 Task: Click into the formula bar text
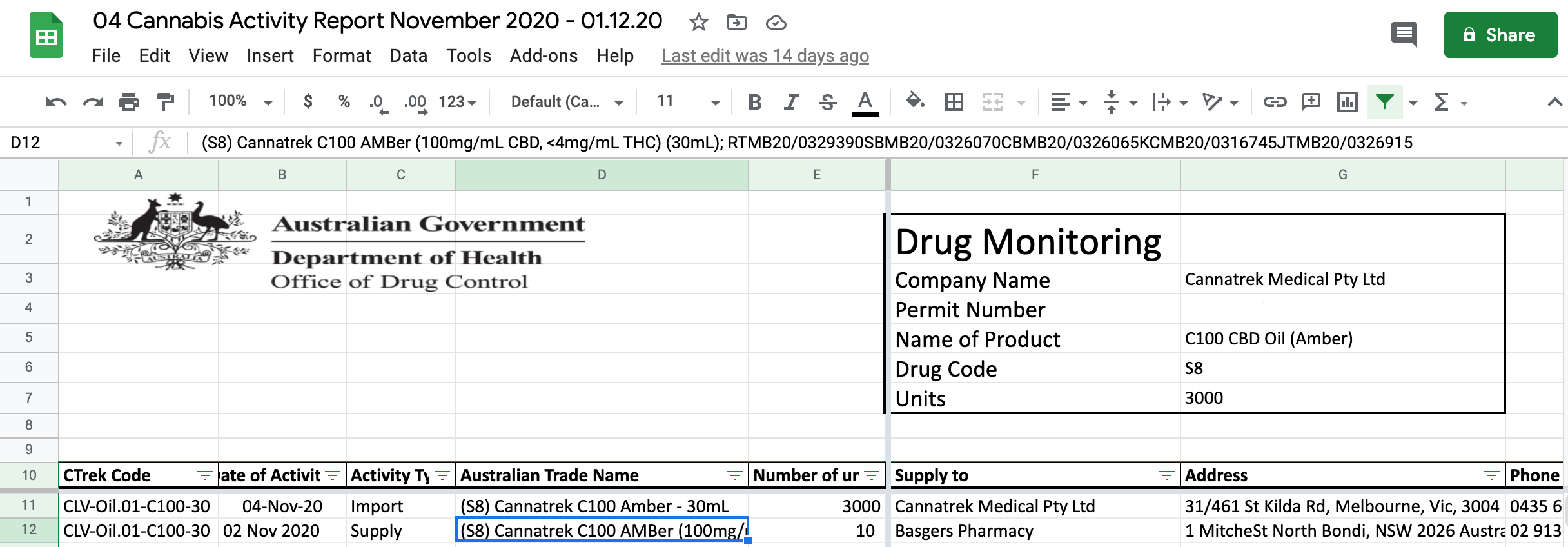pyautogui.click(x=807, y=143)
